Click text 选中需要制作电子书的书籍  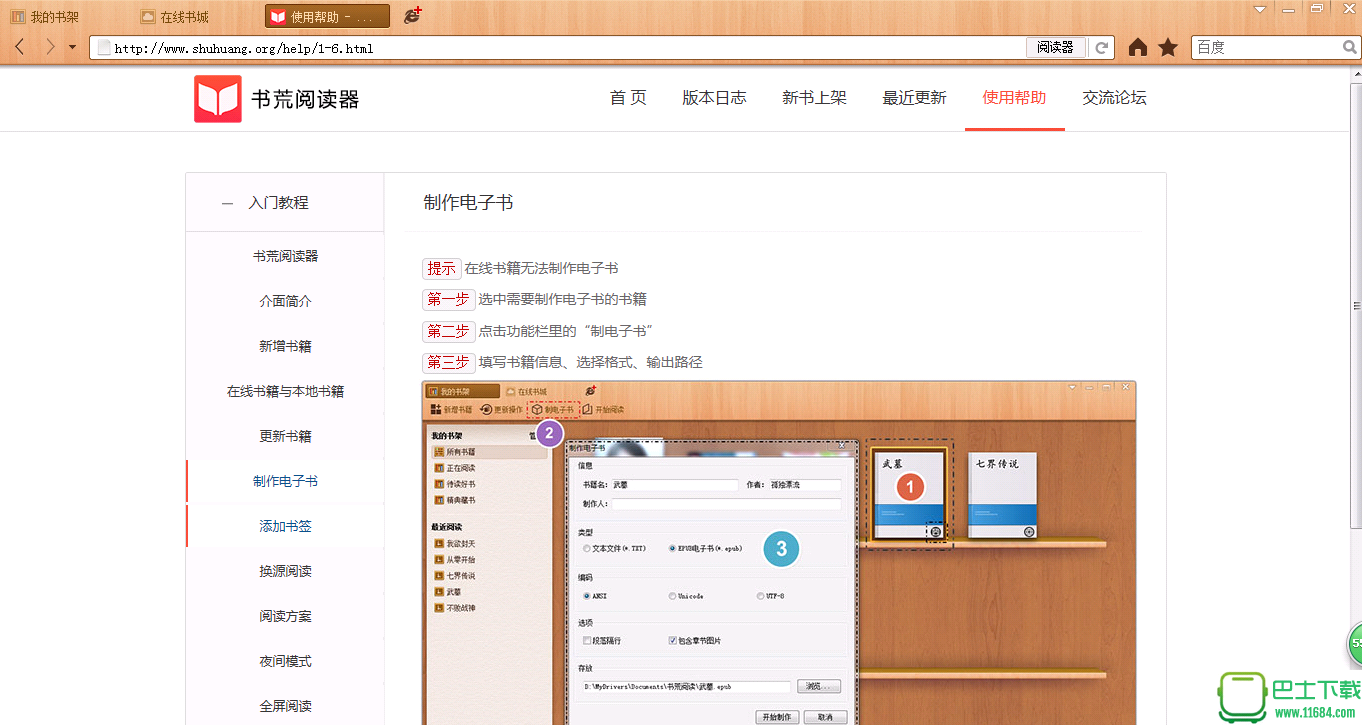pos(562,299)
